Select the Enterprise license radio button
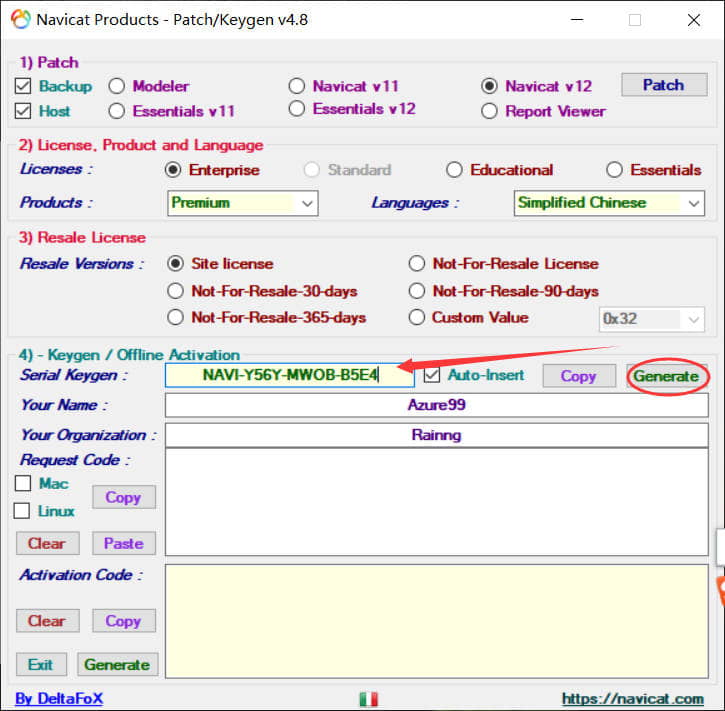This screenshot has height=711, width=725. pos(173,170)
